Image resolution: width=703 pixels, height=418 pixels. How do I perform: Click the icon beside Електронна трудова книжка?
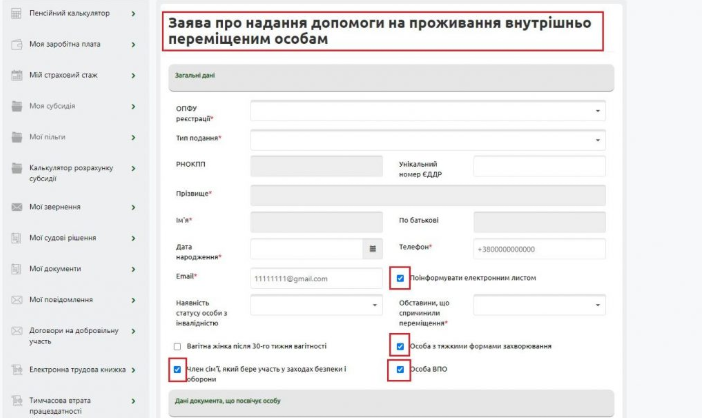17,369
